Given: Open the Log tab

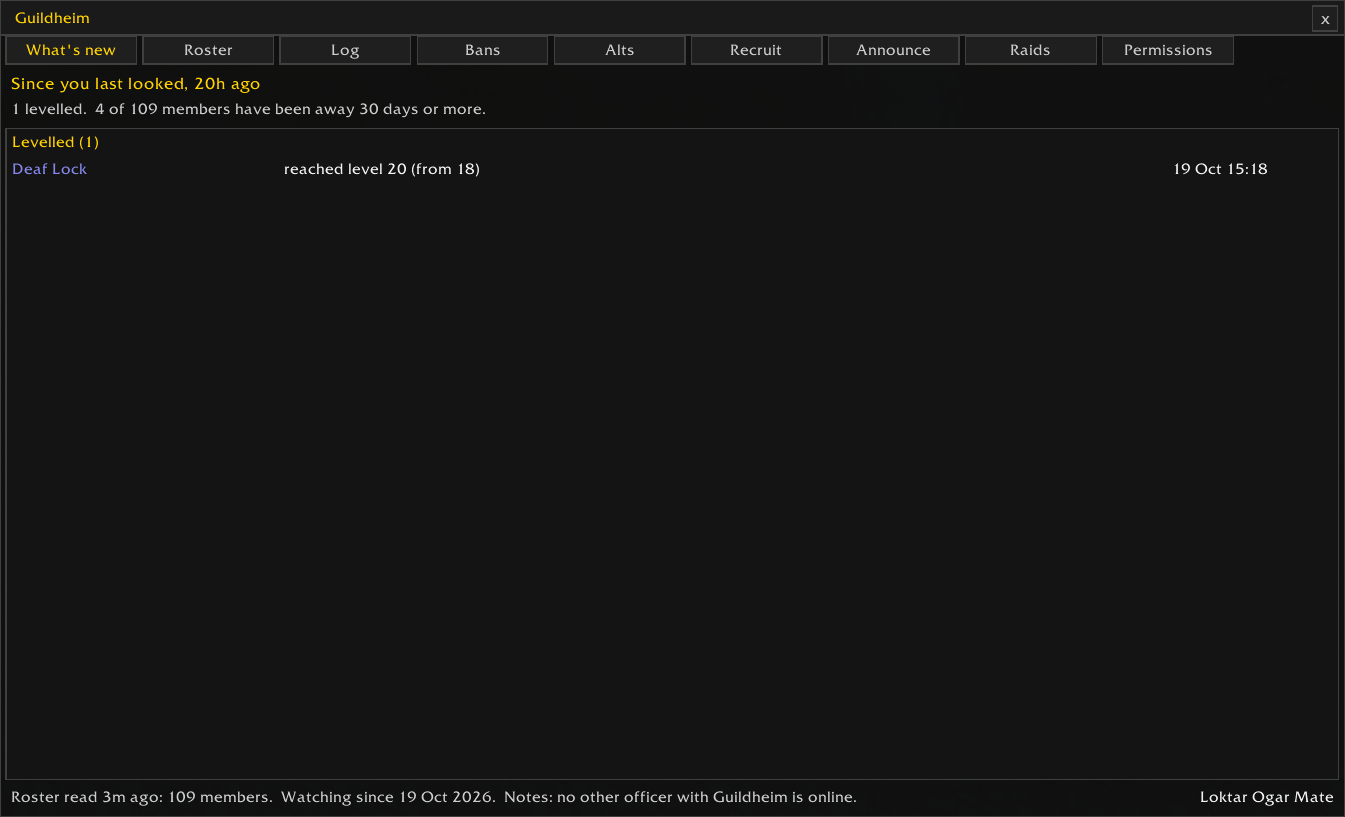Looking at the screenshot, I should click(x=345, y=50).
